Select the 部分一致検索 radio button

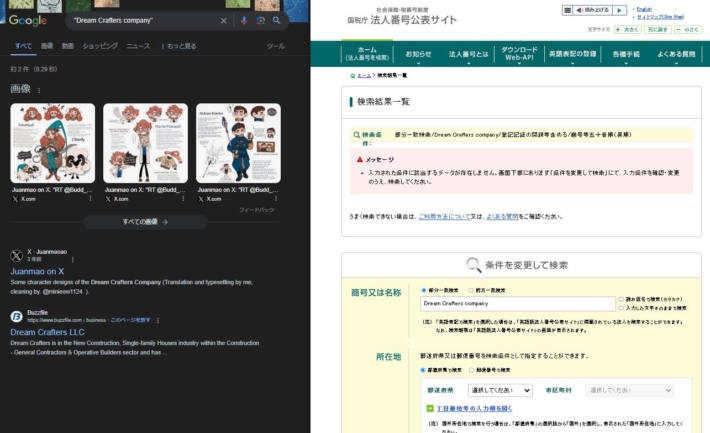424,290
